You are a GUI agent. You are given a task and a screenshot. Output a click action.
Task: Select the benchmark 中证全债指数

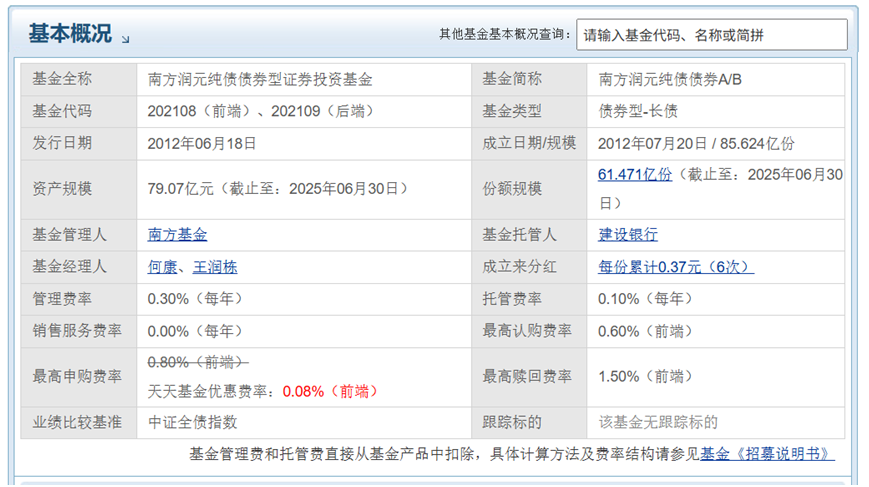pos(192,423)
